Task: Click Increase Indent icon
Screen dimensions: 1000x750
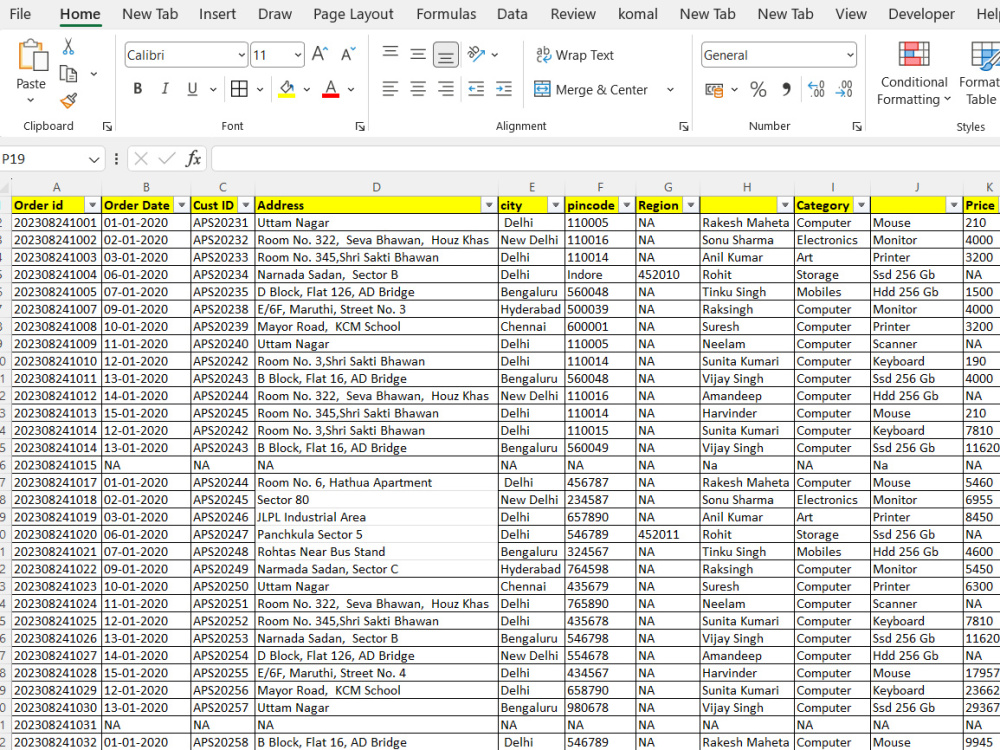Action: click(x=504, y=89)
